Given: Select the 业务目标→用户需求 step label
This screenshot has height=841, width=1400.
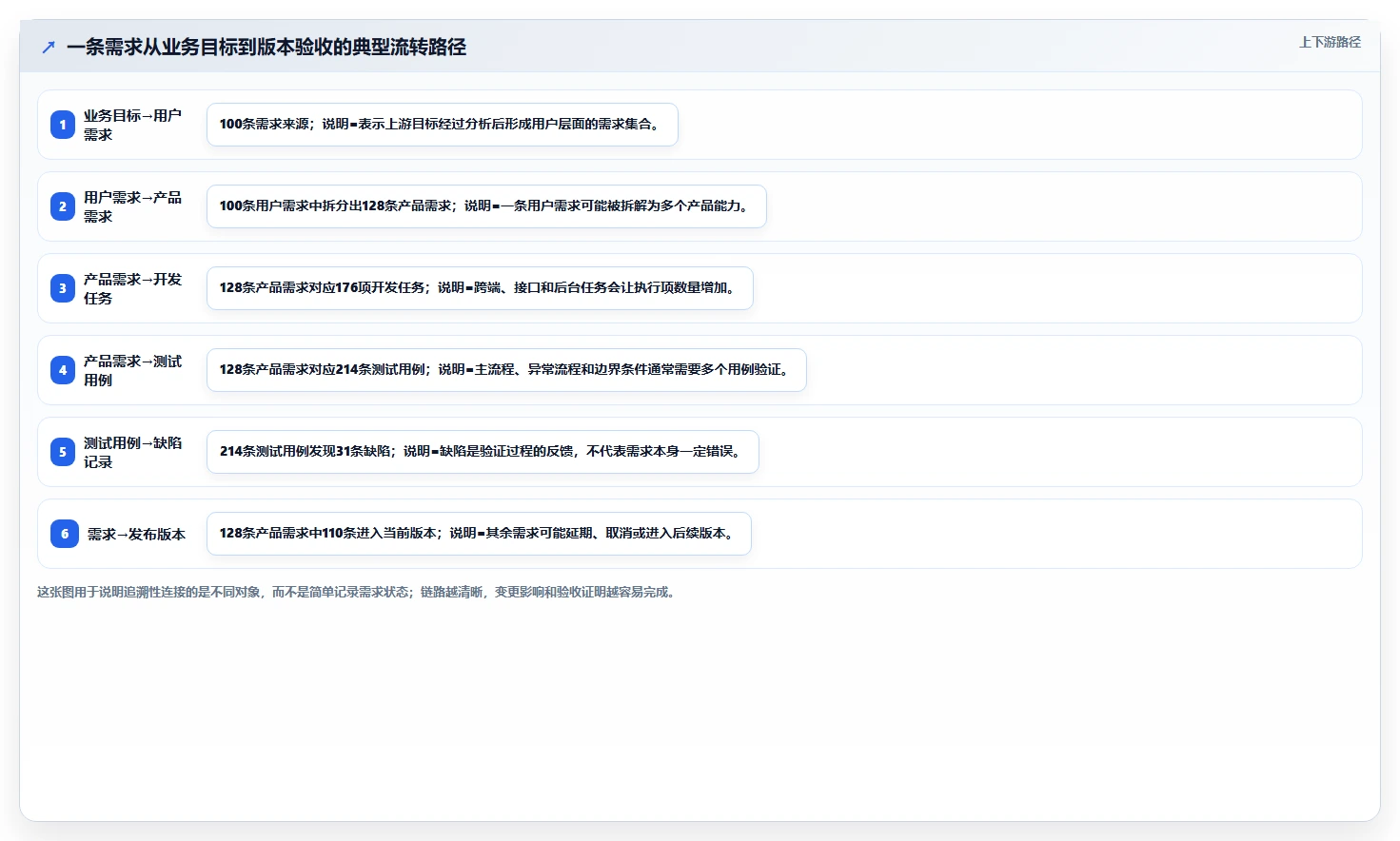Looking at the screenshot, I should point(132,125).
